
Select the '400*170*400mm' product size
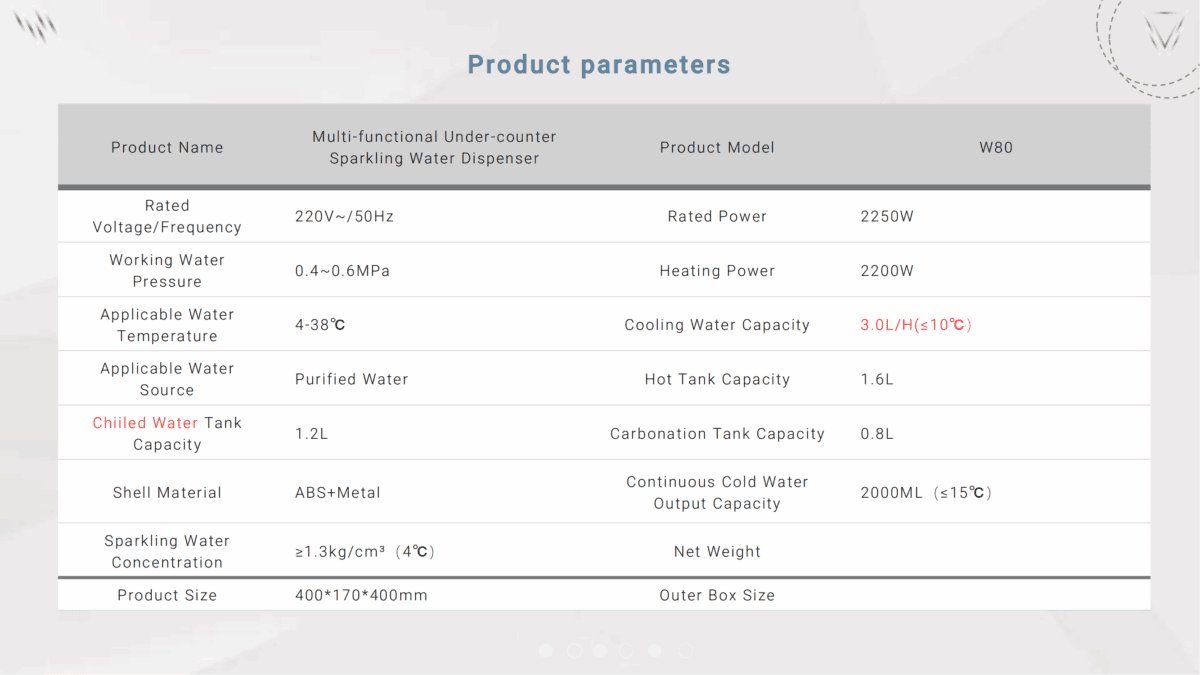tap(361, 595)
